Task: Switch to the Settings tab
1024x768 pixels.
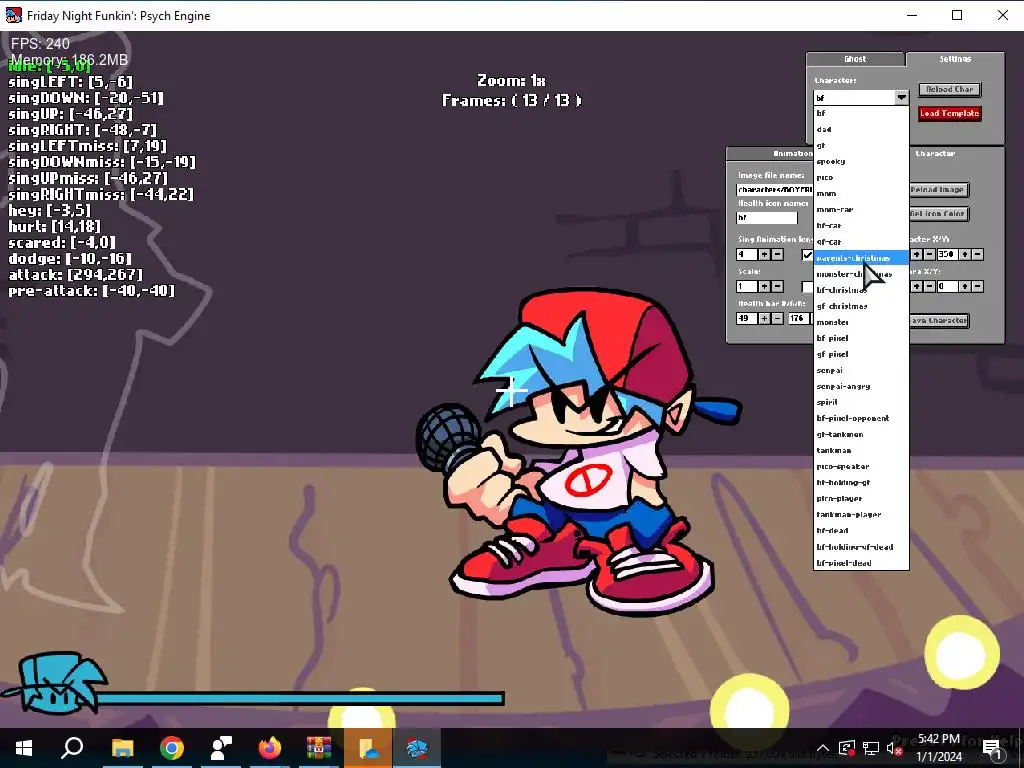Action: (955, 59)
